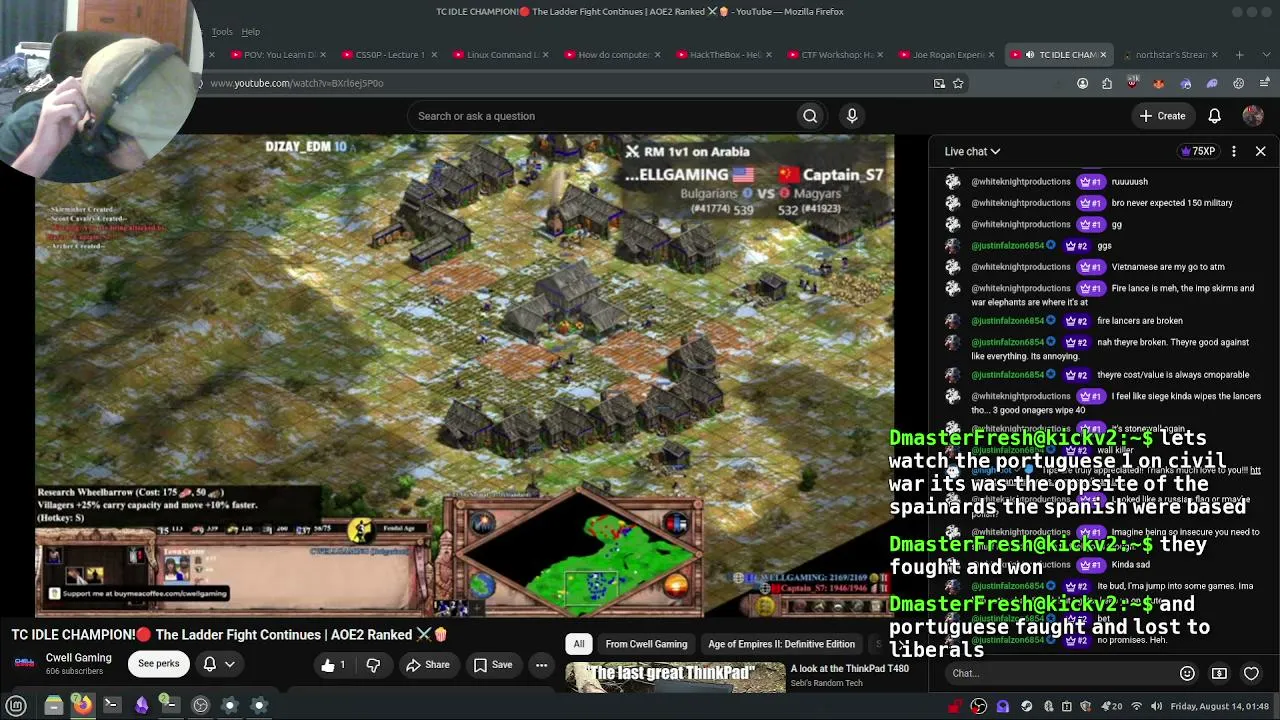This screenshot has width=1280, height=720.
Task: Select 'Age of Empires II: Definitive Edition' chip
Action: (781, 644)
